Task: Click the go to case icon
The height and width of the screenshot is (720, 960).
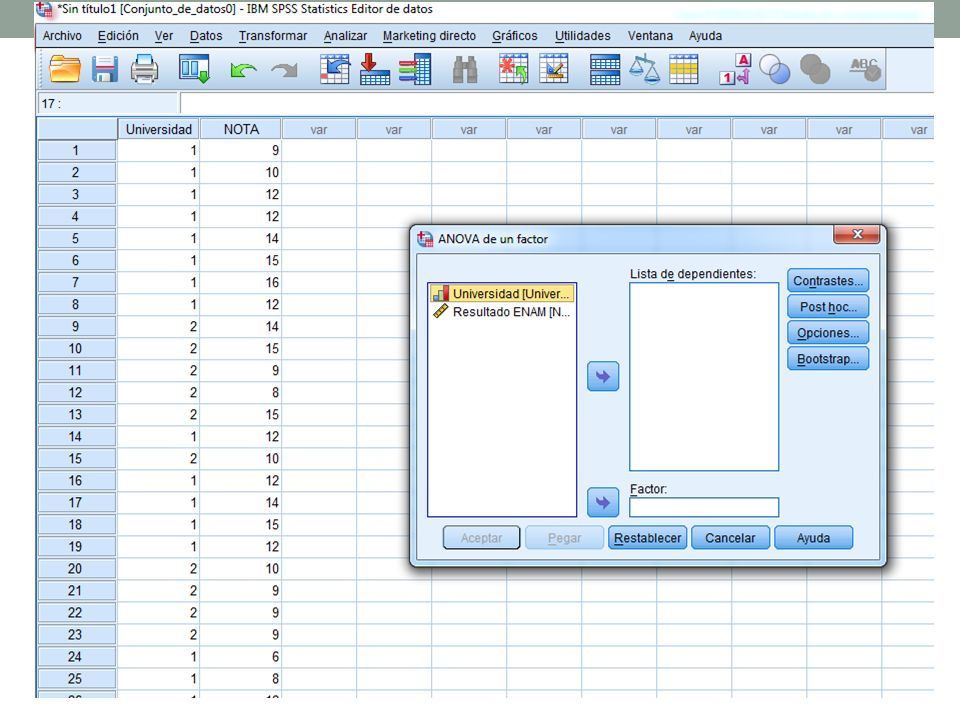Action: pos(335,69)
